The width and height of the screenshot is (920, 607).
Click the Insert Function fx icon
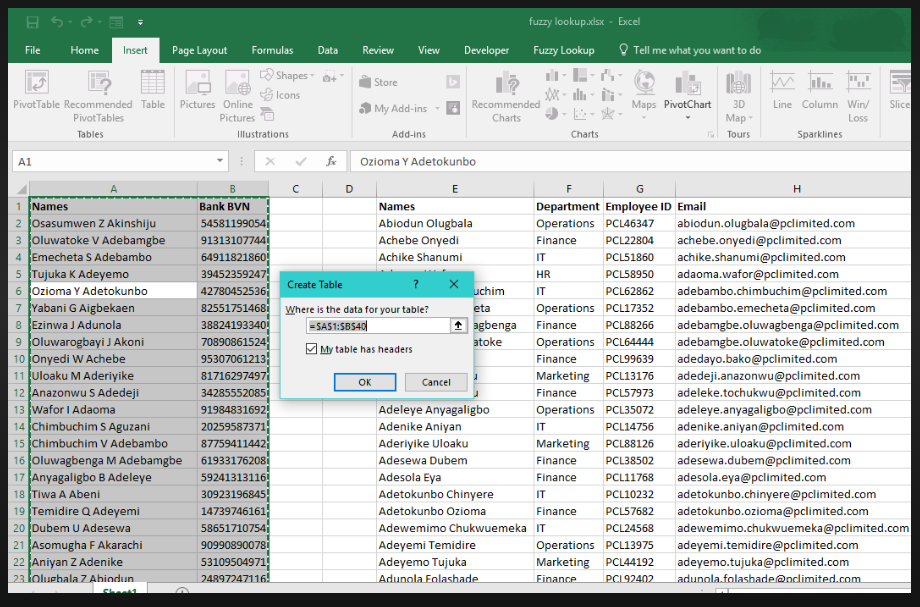331,161
